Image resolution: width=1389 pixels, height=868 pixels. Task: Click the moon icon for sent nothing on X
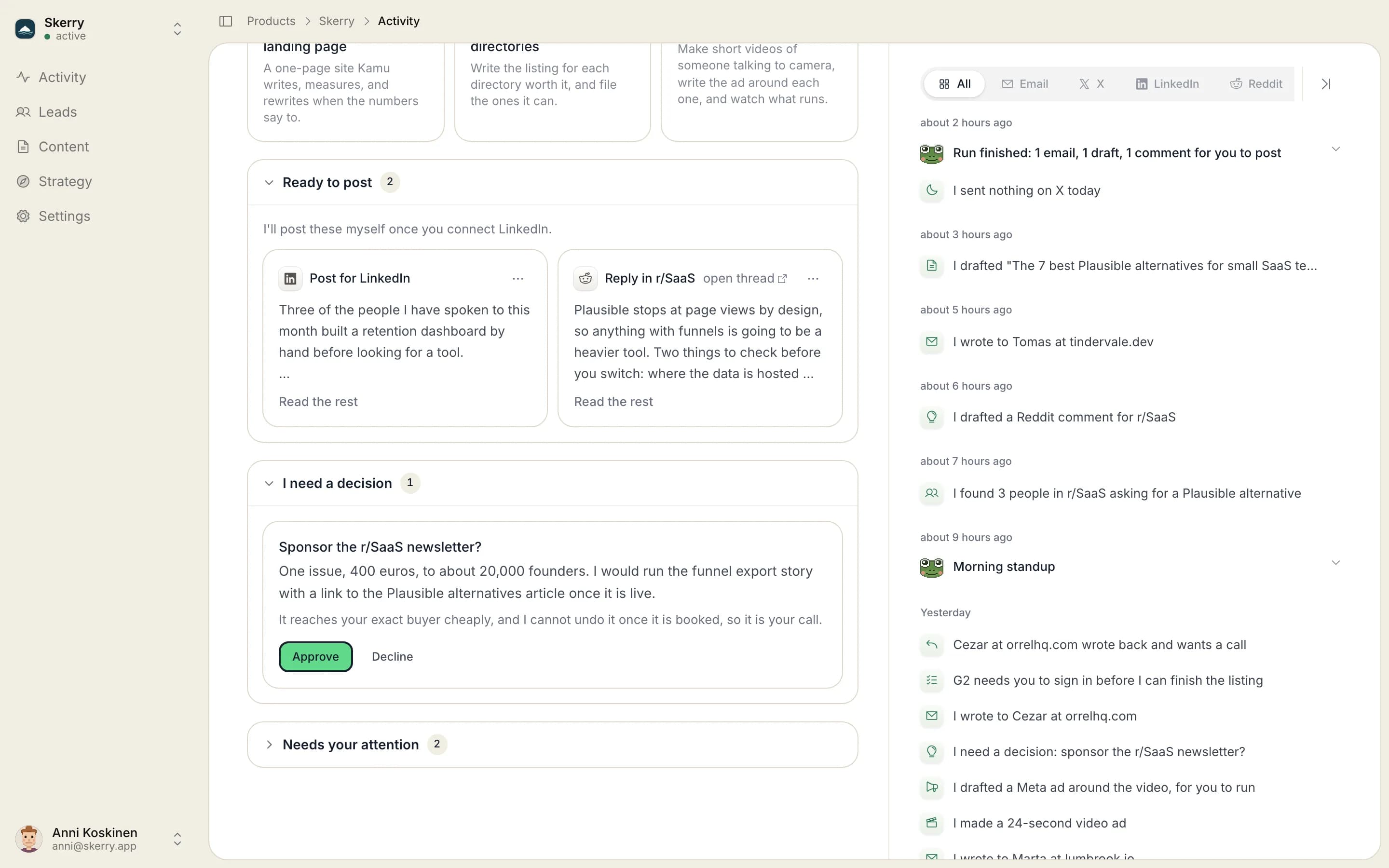tap(932, 190)
